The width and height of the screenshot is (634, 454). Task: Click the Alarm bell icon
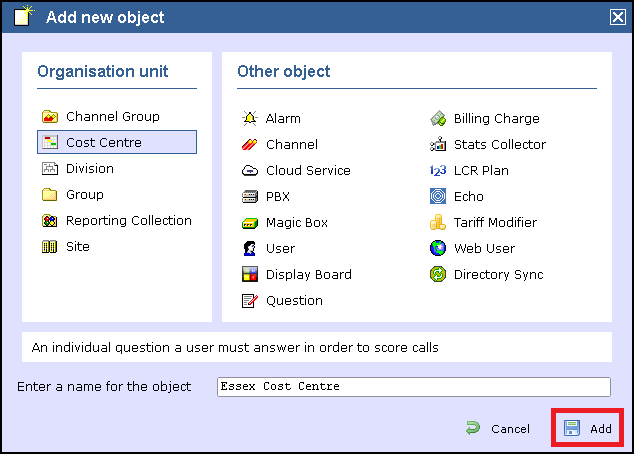249,118
